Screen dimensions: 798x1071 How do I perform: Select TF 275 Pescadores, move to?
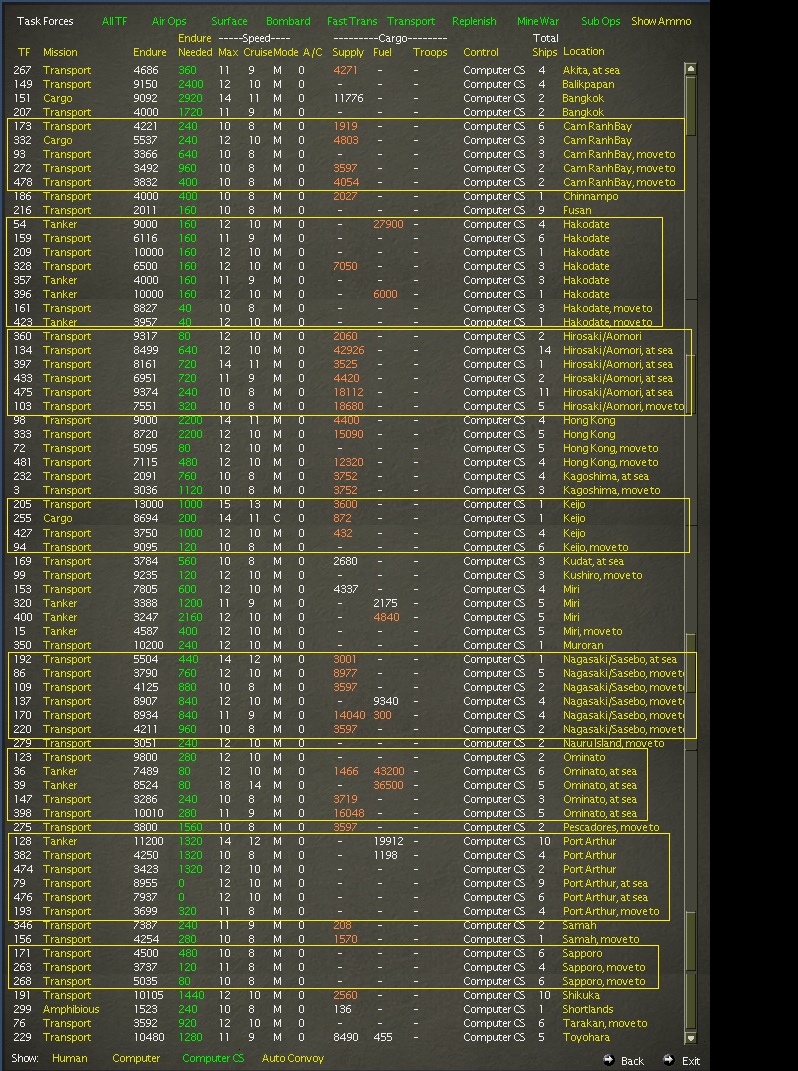point(345,827)
